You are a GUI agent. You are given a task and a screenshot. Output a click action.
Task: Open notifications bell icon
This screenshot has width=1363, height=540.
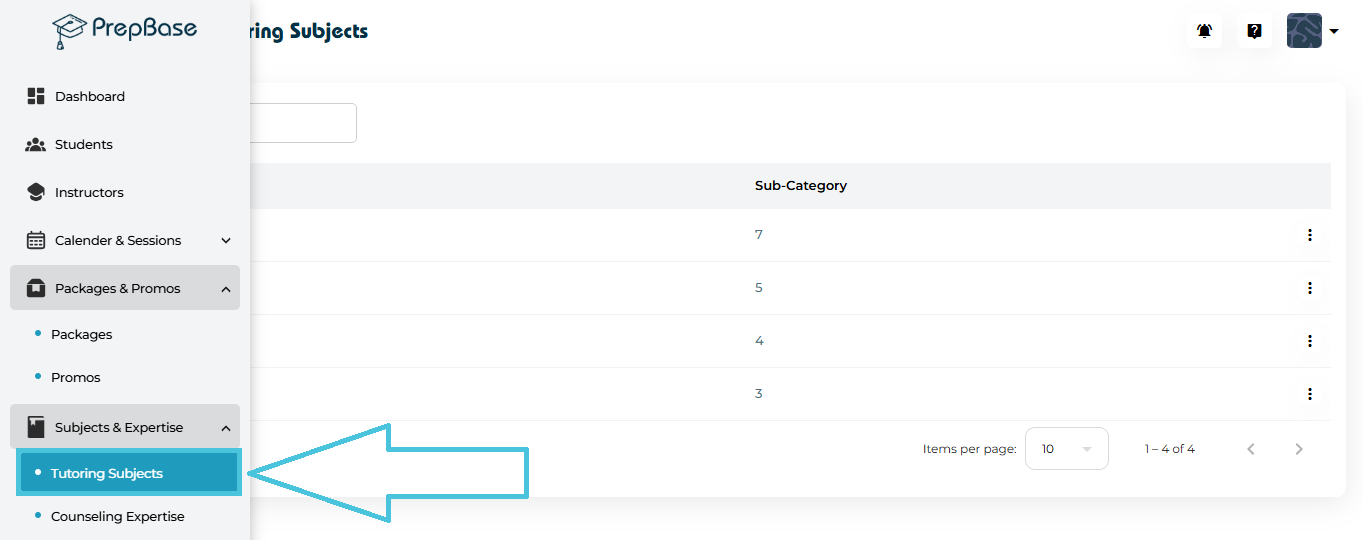tap(1204, 31)
